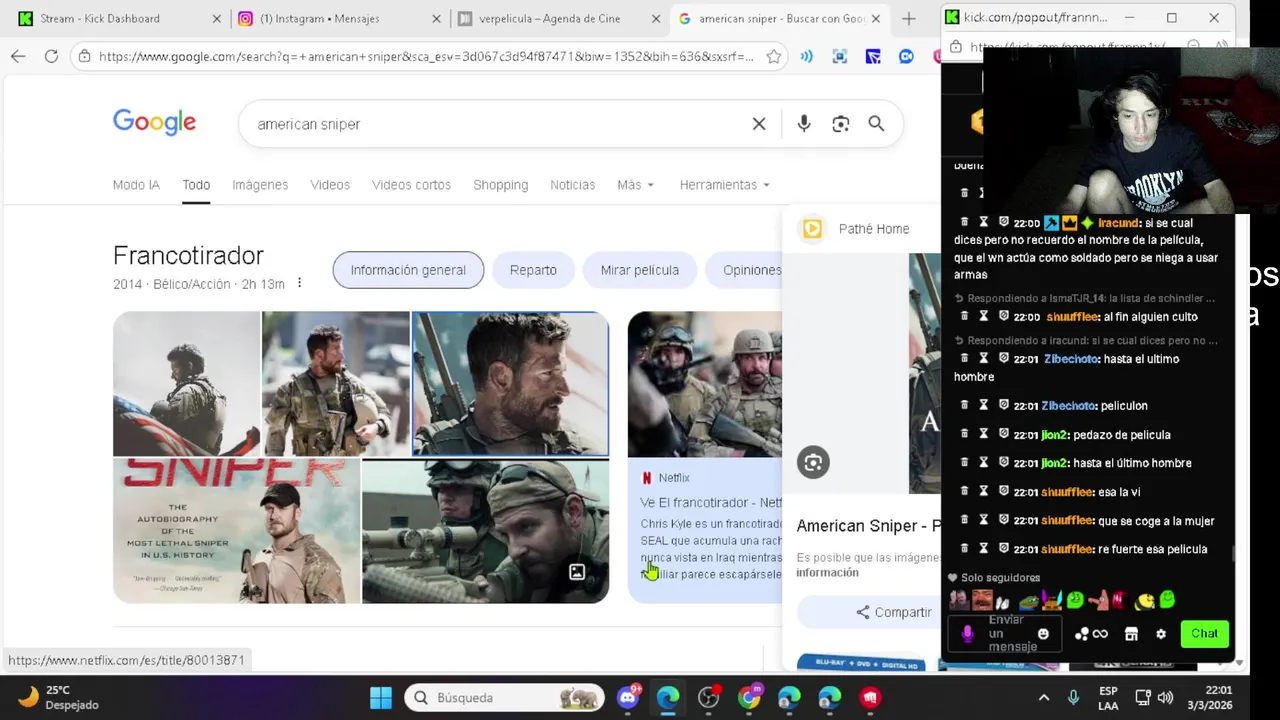The height and width of the screenshot is (720, 1280).
Task: Show hidden system tray icons
Action: tap(1043, 697)
